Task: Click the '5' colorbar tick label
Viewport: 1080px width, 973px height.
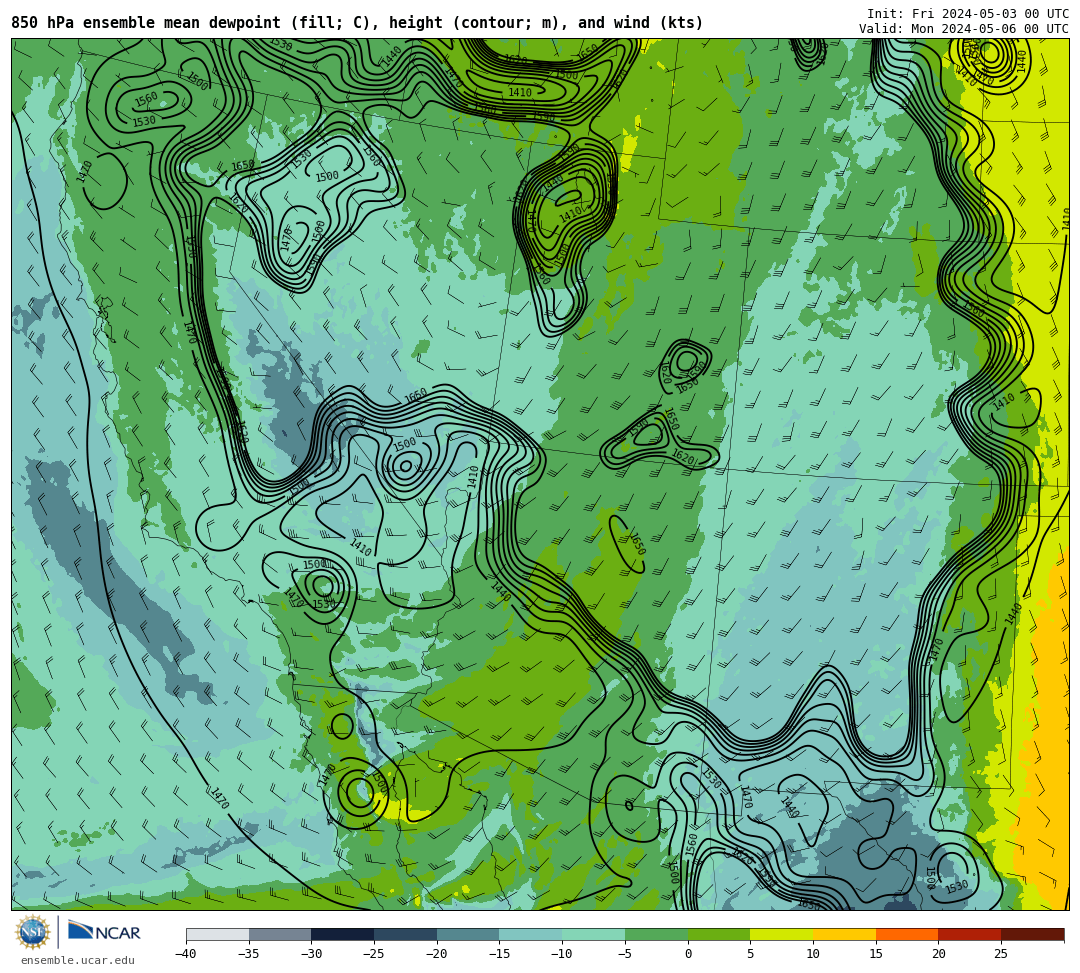Action: click(751, 954)
